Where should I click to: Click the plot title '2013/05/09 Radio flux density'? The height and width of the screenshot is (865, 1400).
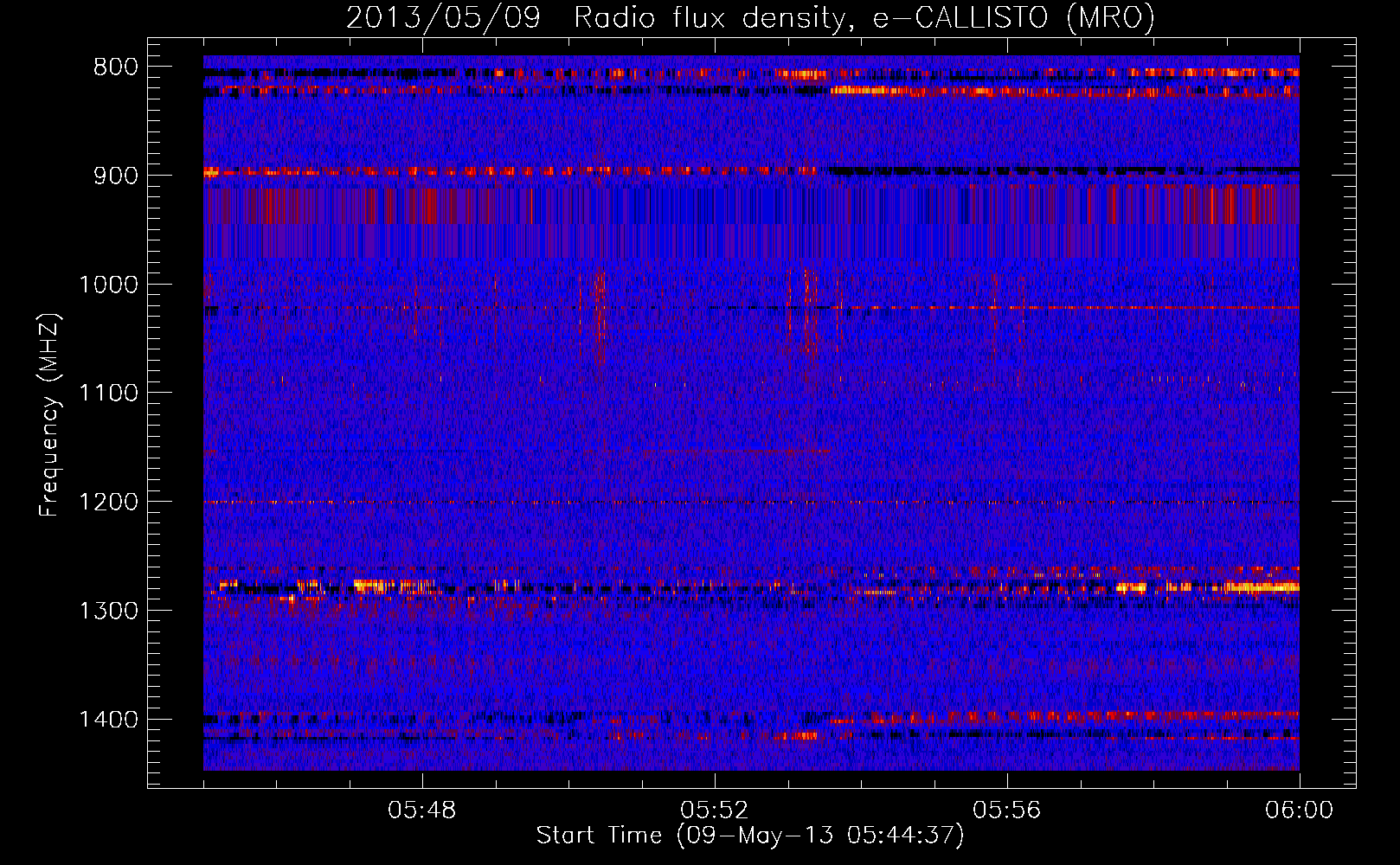[751, 18]
